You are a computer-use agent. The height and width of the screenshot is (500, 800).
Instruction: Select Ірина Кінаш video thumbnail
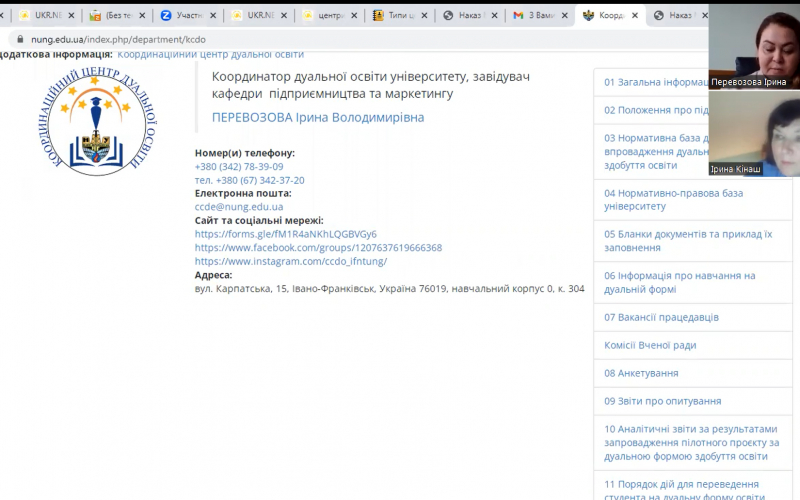tap(754, 134)
